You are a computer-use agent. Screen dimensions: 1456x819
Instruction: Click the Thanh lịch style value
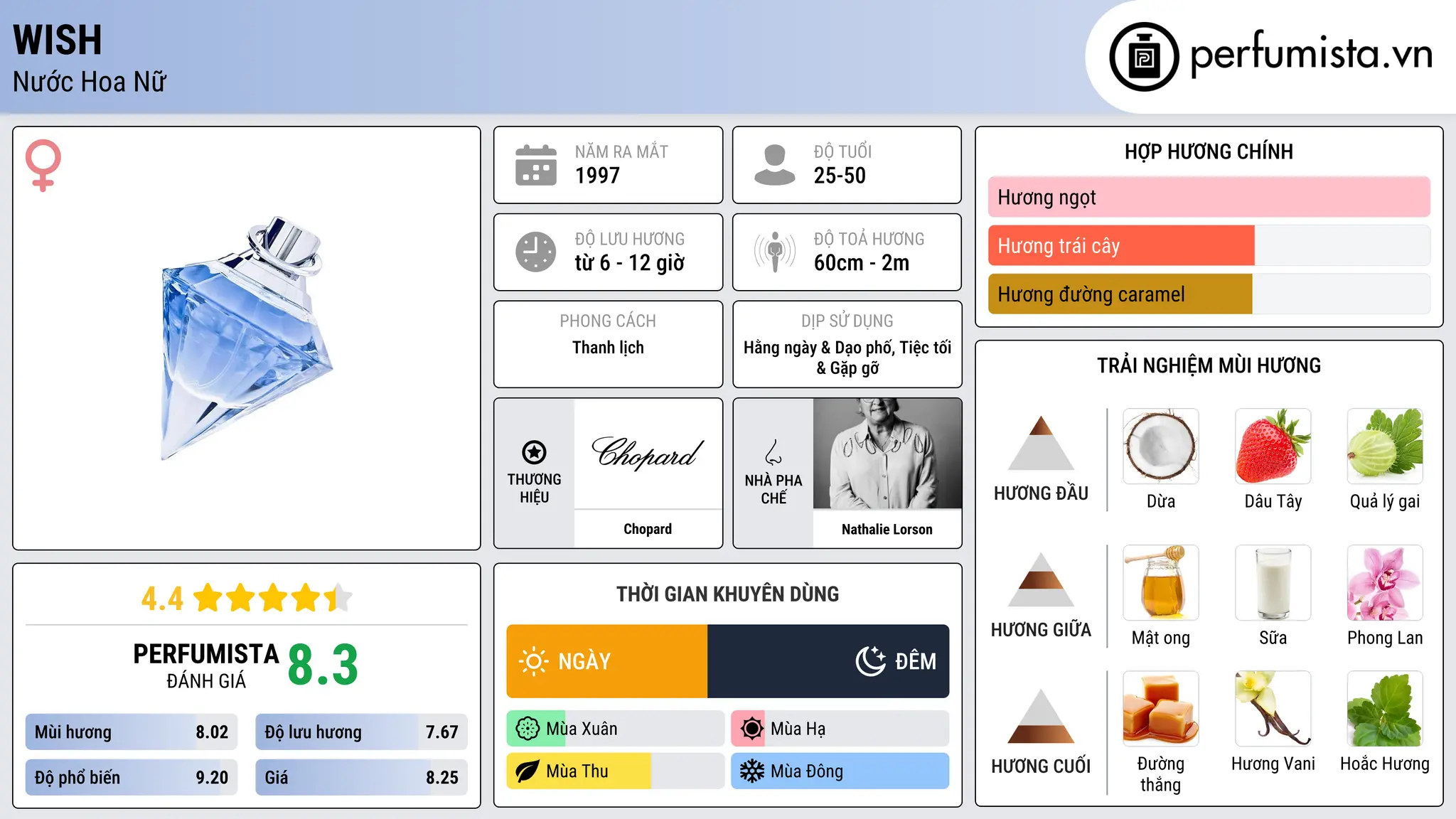point(608,348)
